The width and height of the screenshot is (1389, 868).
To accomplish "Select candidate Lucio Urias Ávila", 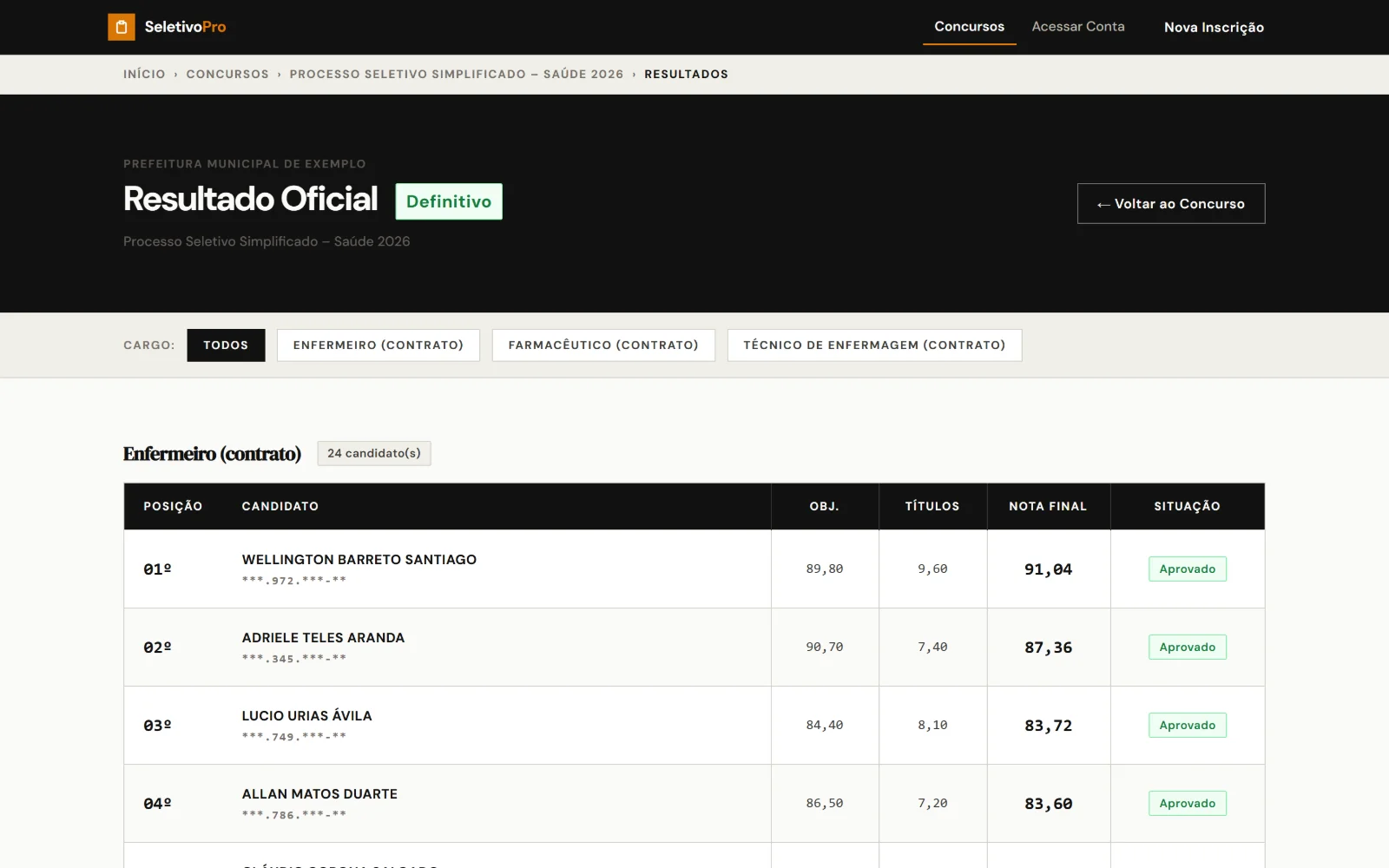I will tap(306, 716).
